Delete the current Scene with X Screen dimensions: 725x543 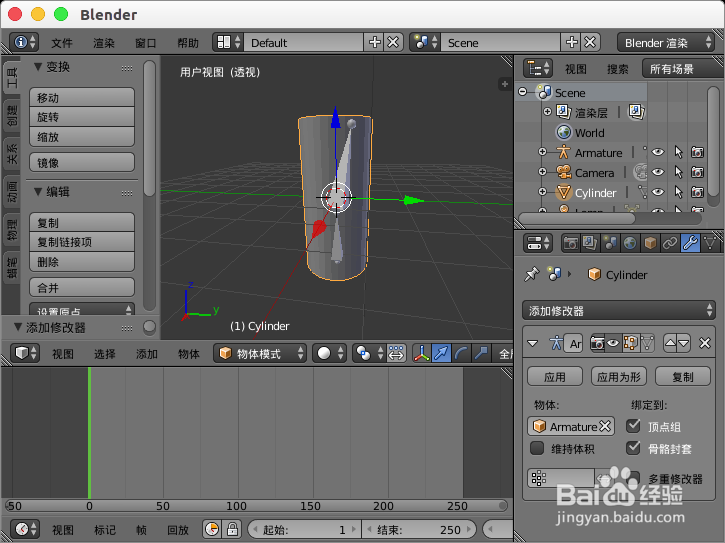(x=590, y=43)
